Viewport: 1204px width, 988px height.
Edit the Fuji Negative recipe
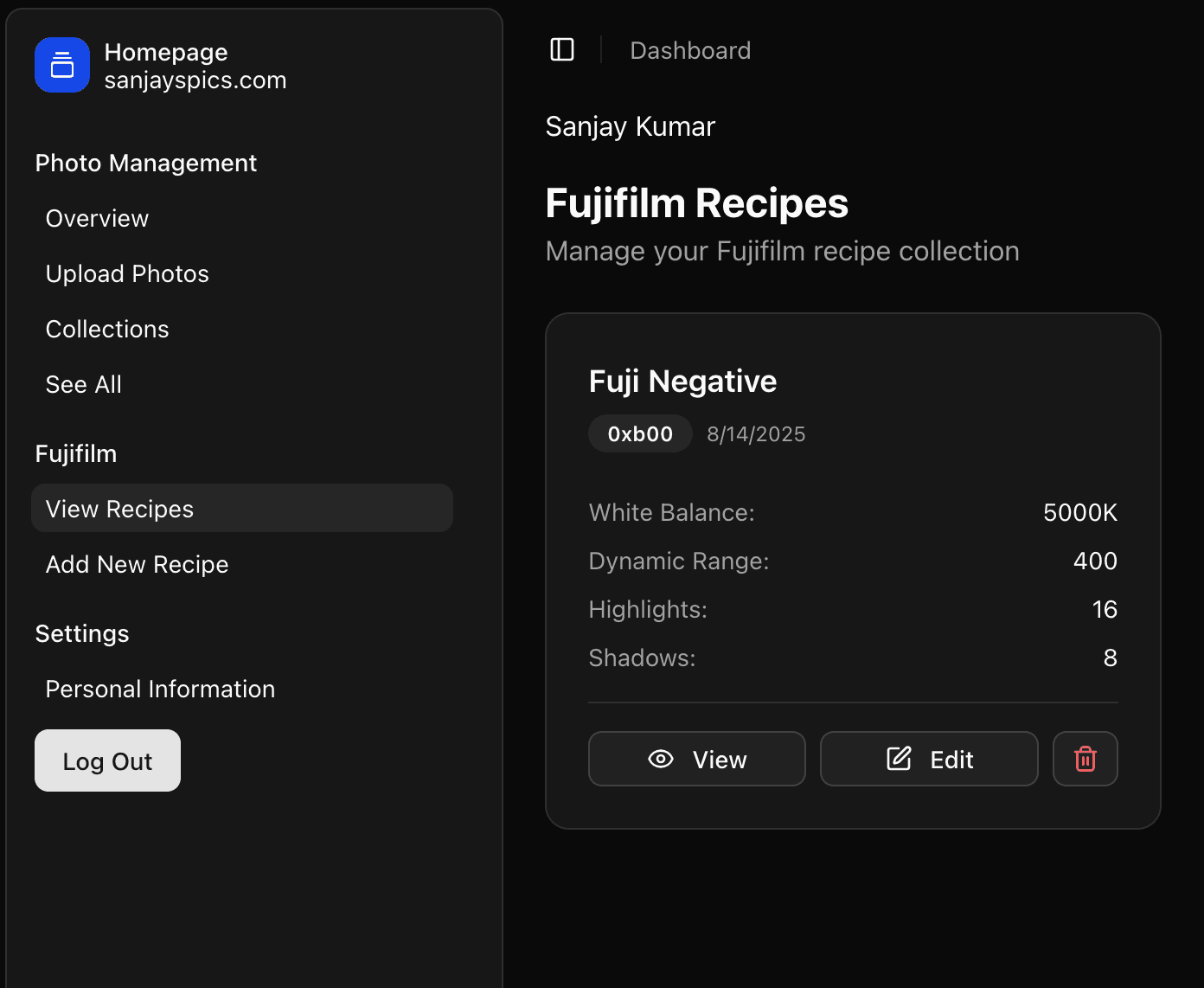[929, 759]
